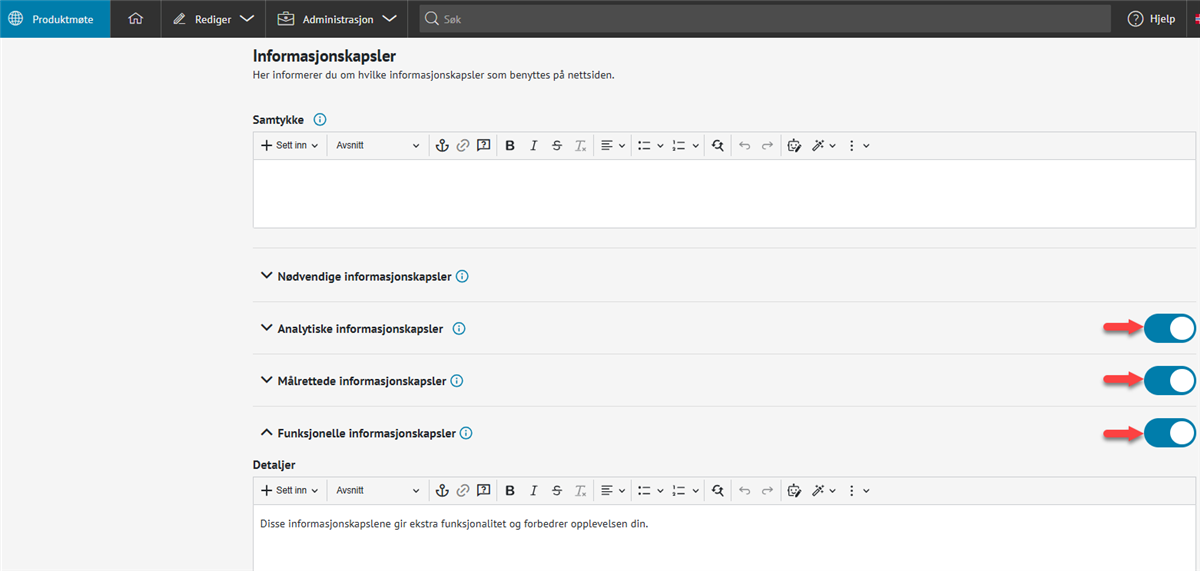This screenshot has height=571, width=1200.
Task: Expand the Nødvendige informasjonskapsler section
Action: tap(266, 276)
